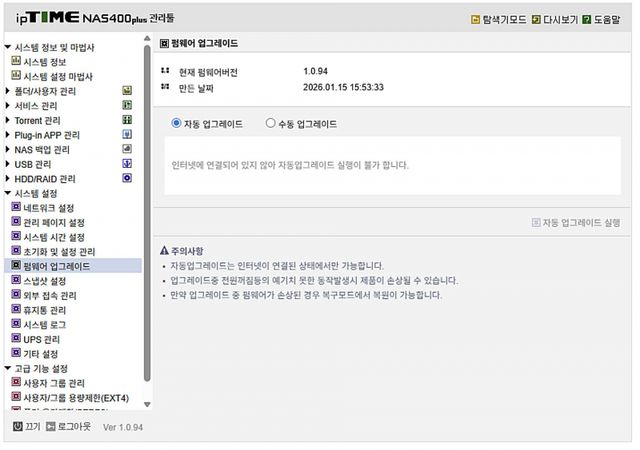This screenshot has width=640, height=450.
Task: Click the HDD/RAID 관리 status icon
Action: coord(127,178)
